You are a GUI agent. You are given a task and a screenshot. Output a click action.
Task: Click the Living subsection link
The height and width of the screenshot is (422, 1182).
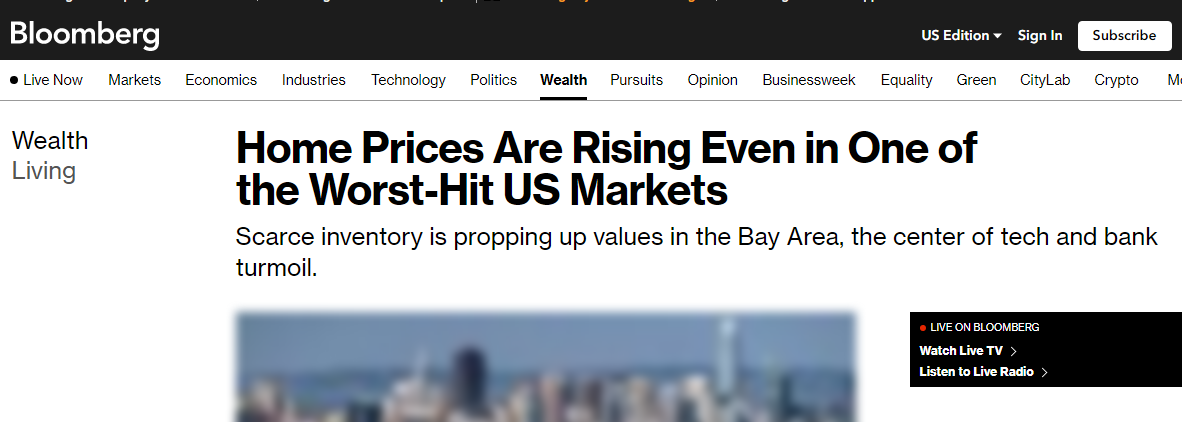tap(44, 171)
